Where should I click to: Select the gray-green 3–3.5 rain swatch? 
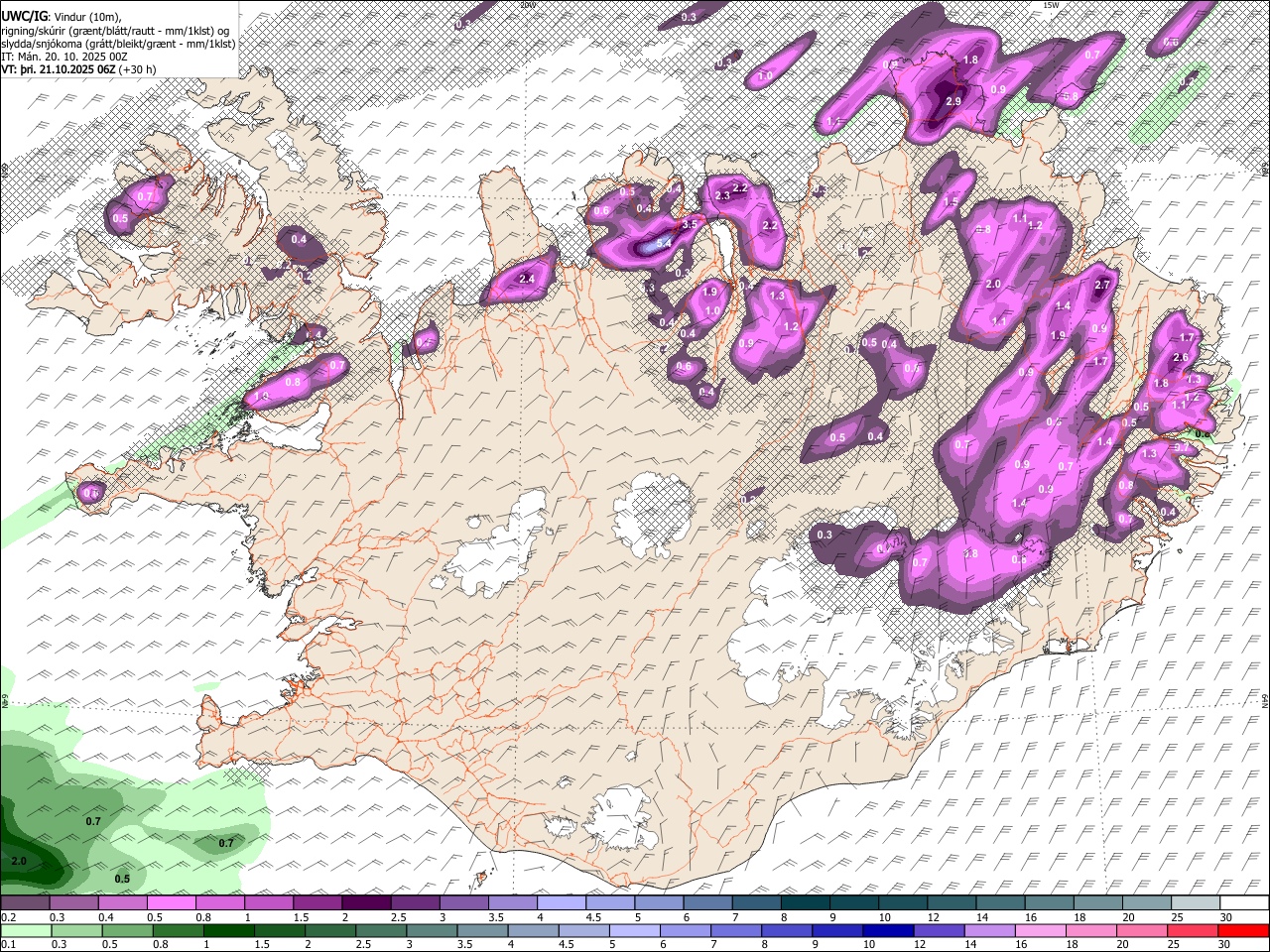click(x=431, y=930)
